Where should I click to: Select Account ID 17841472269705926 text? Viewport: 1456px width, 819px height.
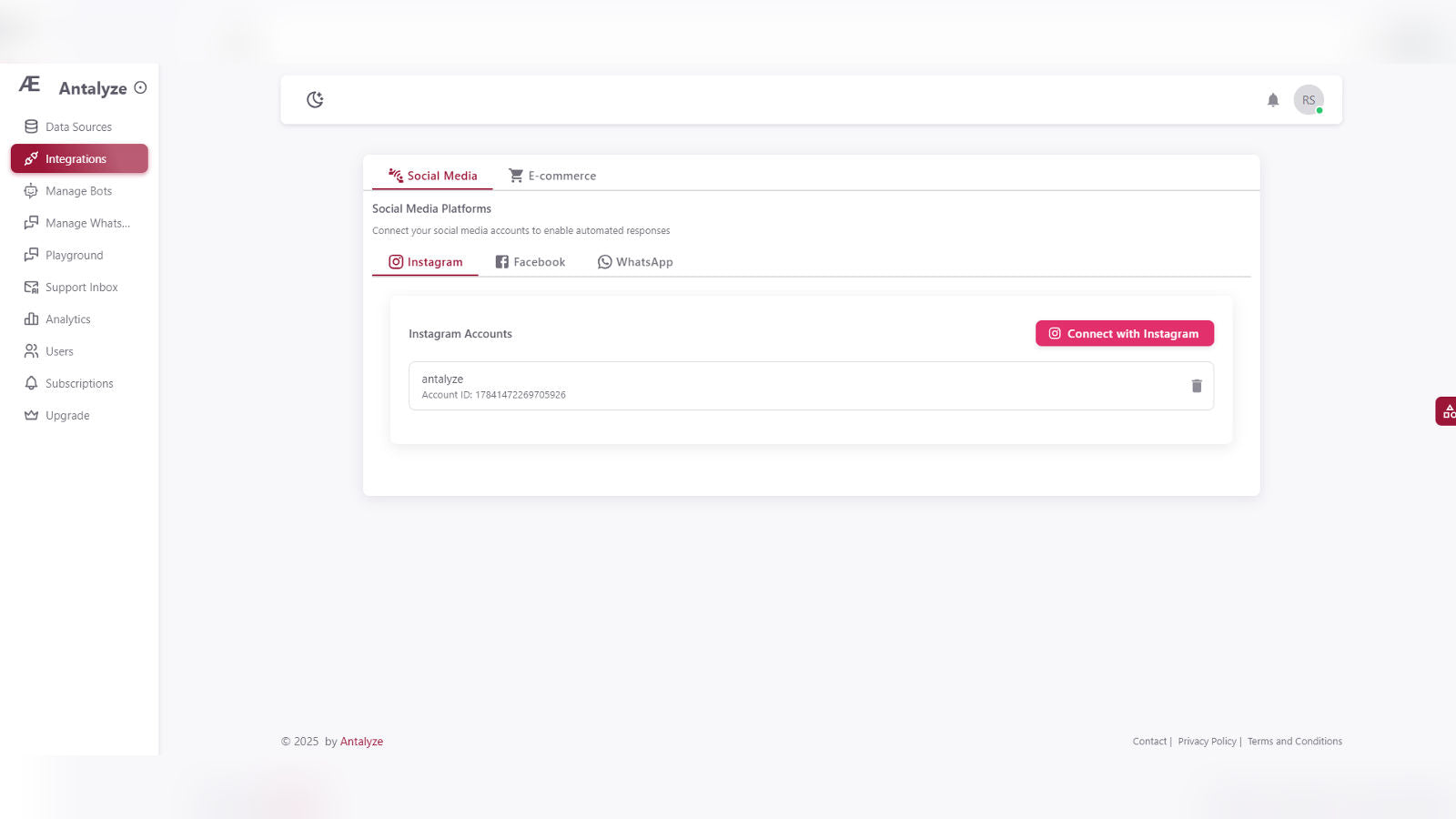[x=493, y=395]
